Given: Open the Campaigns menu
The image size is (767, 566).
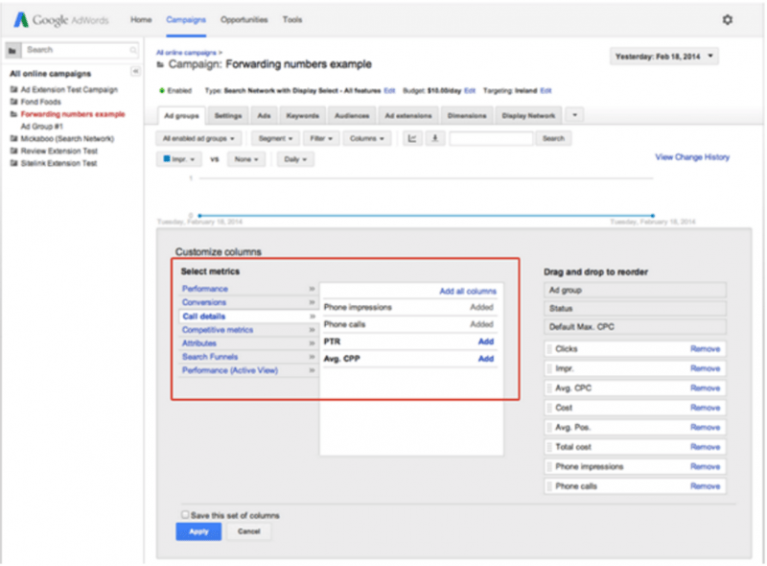Looking at the screenshot, I should click(186, 20).
